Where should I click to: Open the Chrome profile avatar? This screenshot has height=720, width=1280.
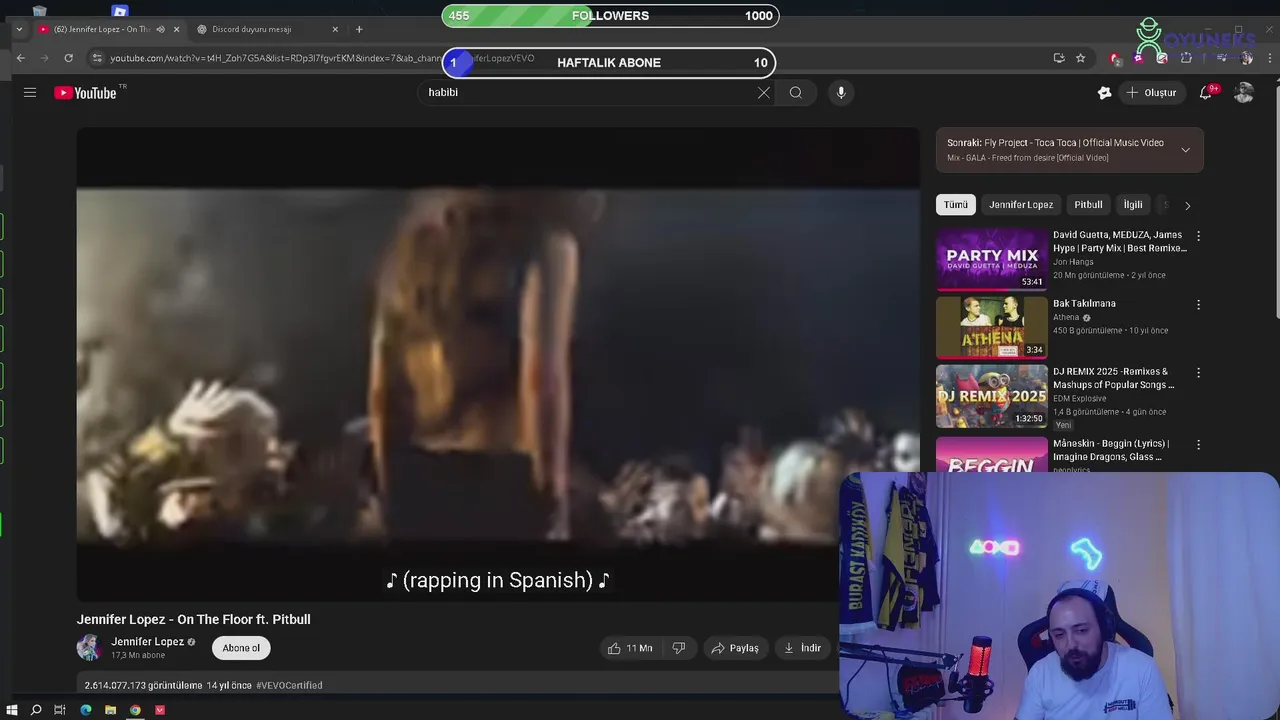pyautogui.click(x=1246, y=58)
